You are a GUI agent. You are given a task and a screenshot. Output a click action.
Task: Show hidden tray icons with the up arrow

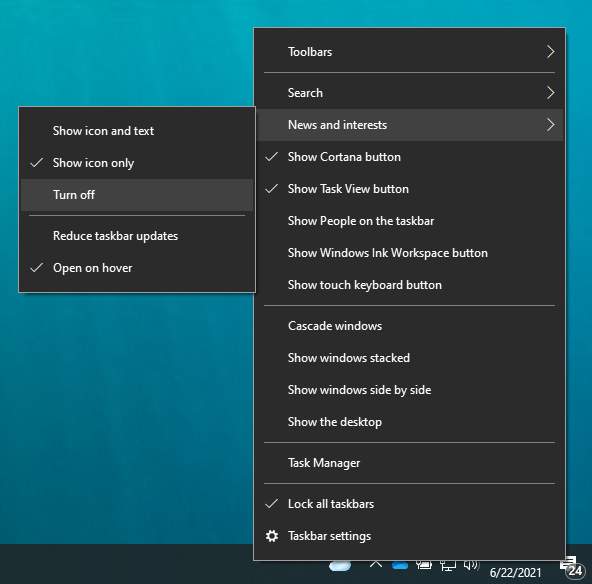[376, 564]
